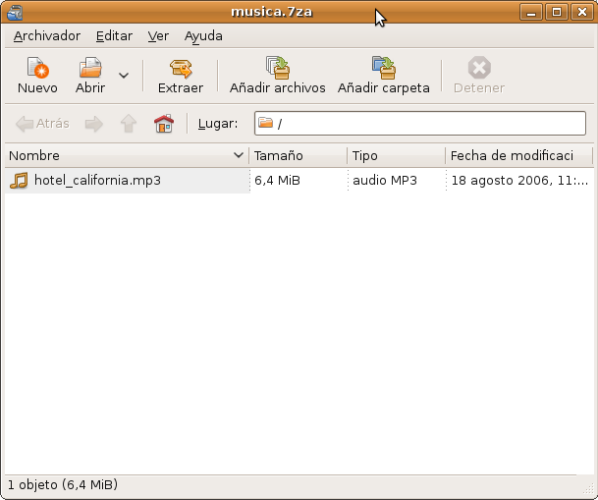Viewport: 598px width, 500px height.
Task: Sort by Fecha de modificación column
Action: coord(519,156)
